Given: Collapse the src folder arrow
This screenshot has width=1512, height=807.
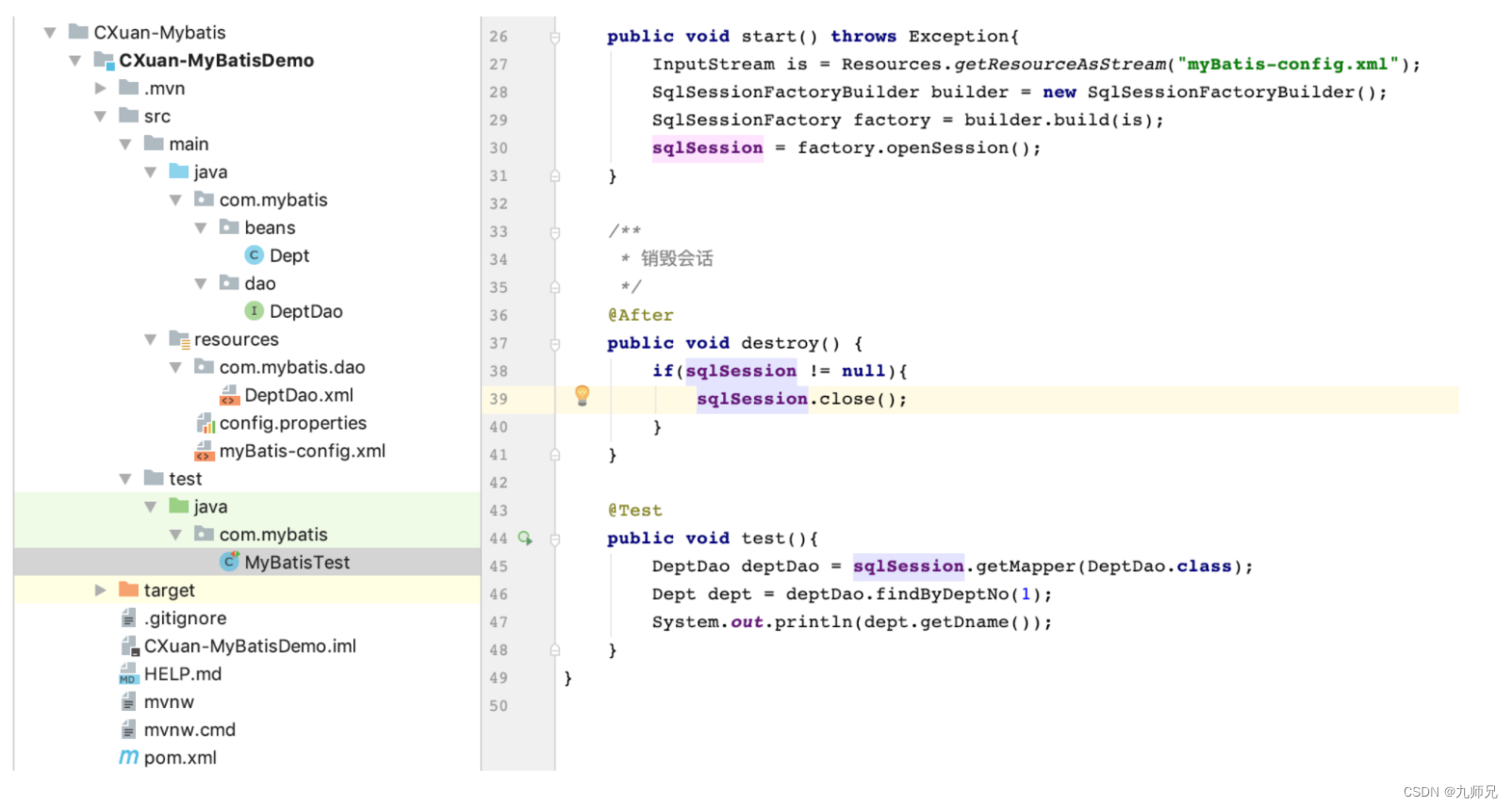Looking at the screenshot, I should point(100,117).
